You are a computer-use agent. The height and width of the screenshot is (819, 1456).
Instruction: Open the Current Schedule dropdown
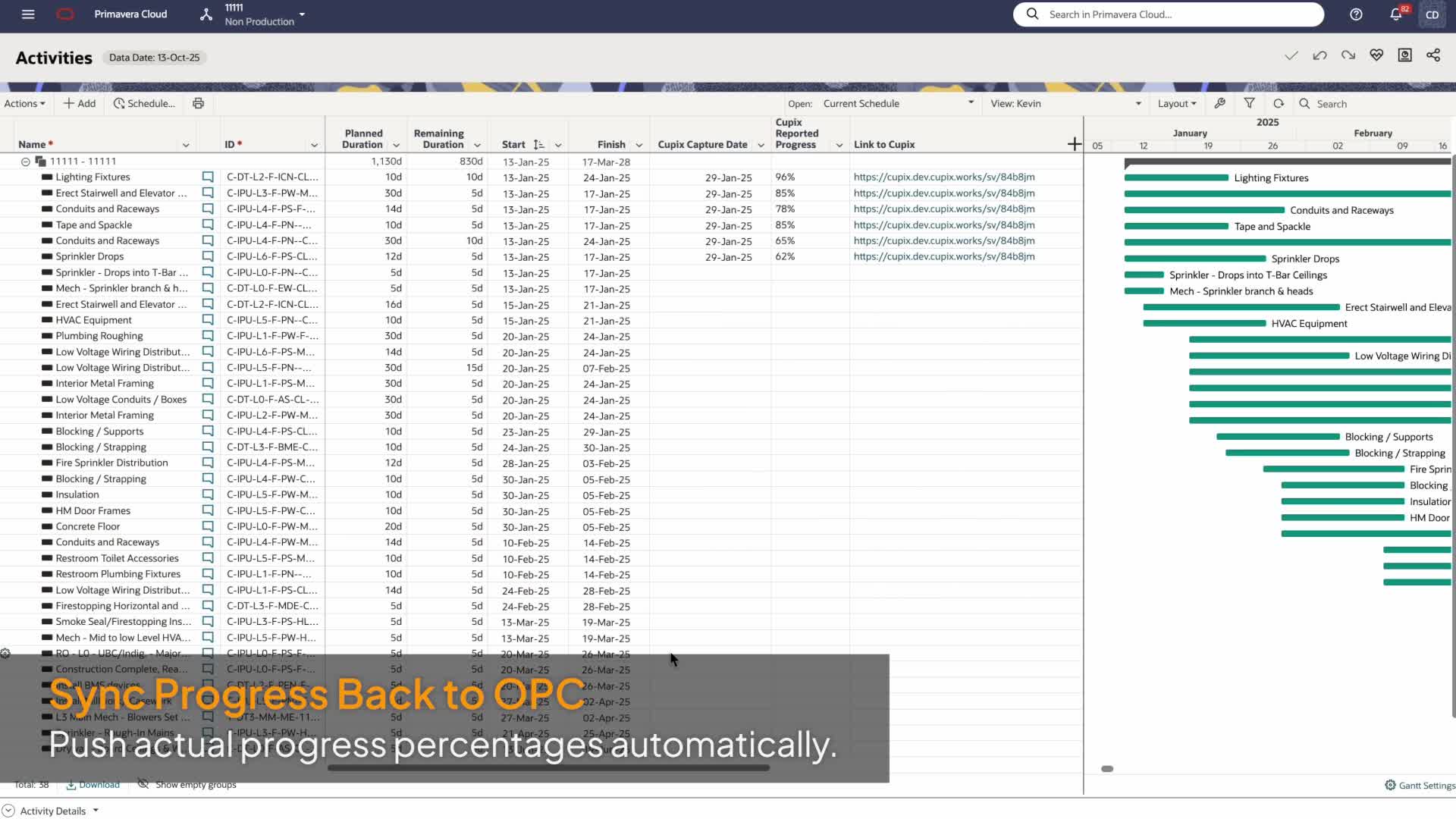(899, 104)
